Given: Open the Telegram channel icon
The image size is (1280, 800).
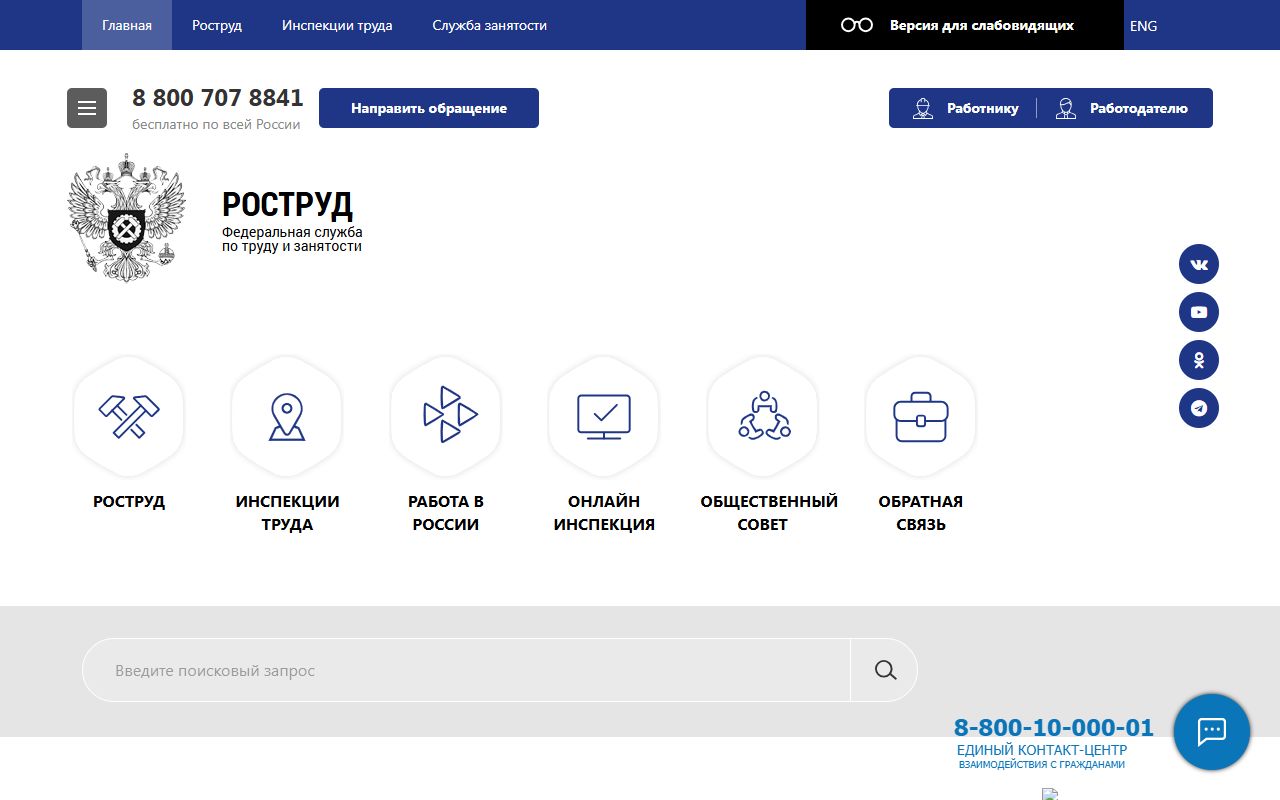Looking at the screenshot, I should point(1199,408).
